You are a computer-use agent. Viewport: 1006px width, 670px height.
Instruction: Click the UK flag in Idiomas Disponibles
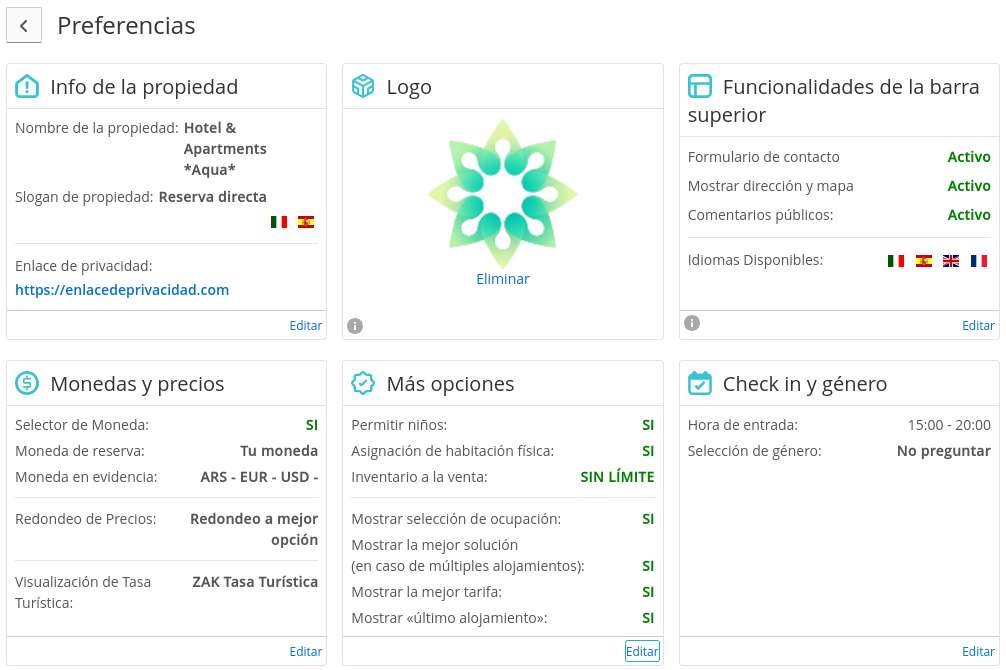[x=951, y=261]
